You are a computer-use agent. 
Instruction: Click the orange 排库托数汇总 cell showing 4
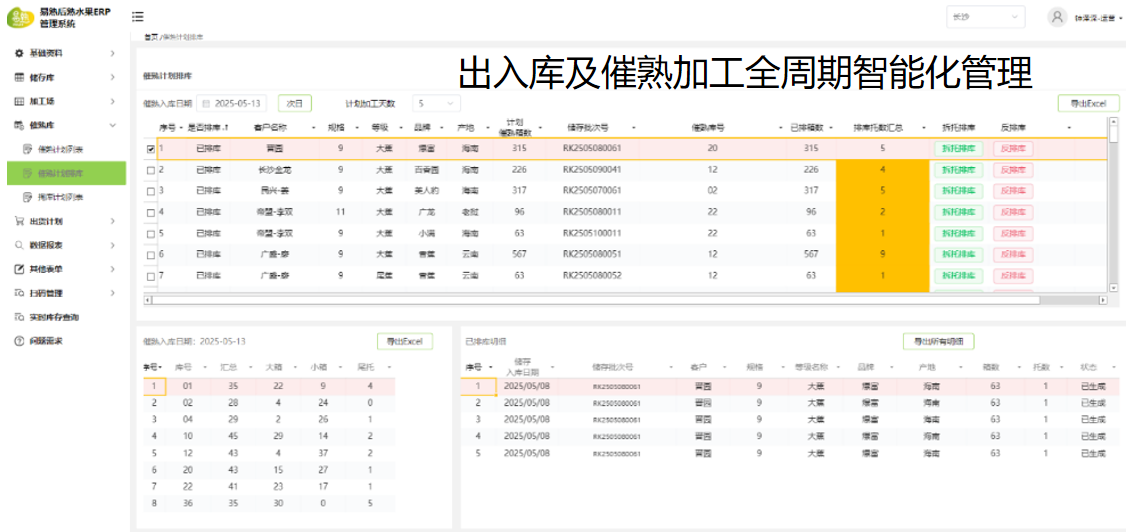pyautogui.click(x=882, y=170)
